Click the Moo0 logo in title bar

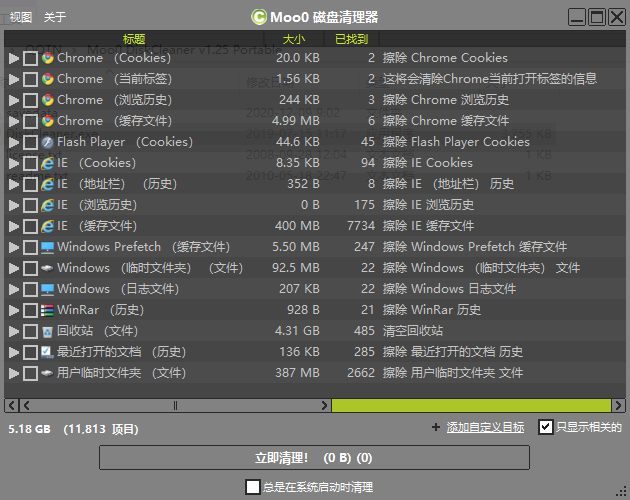click(259, 17)
